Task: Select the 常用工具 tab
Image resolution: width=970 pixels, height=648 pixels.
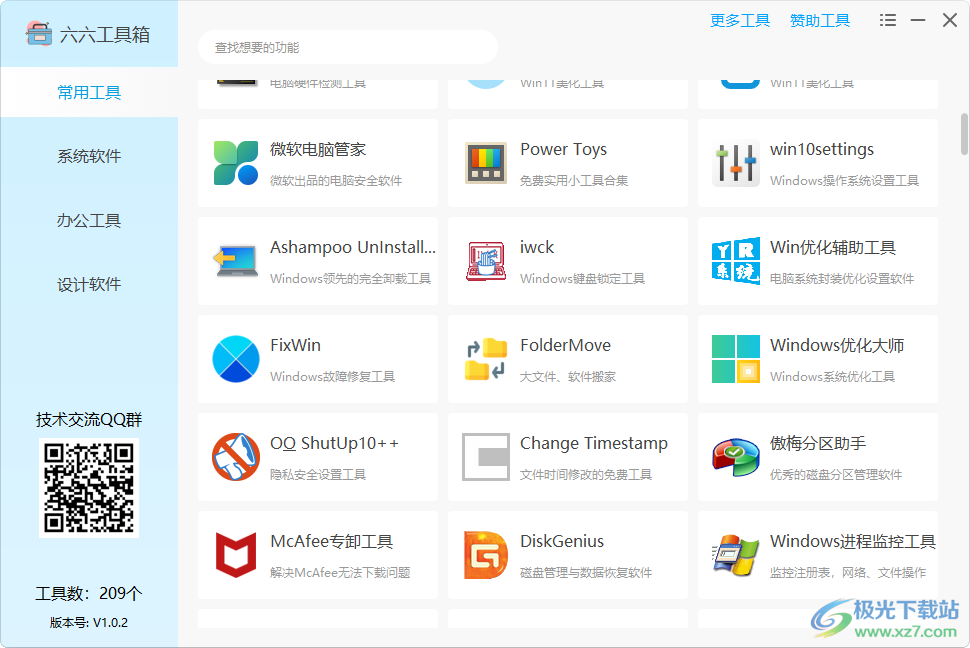Action: point(89,92)
